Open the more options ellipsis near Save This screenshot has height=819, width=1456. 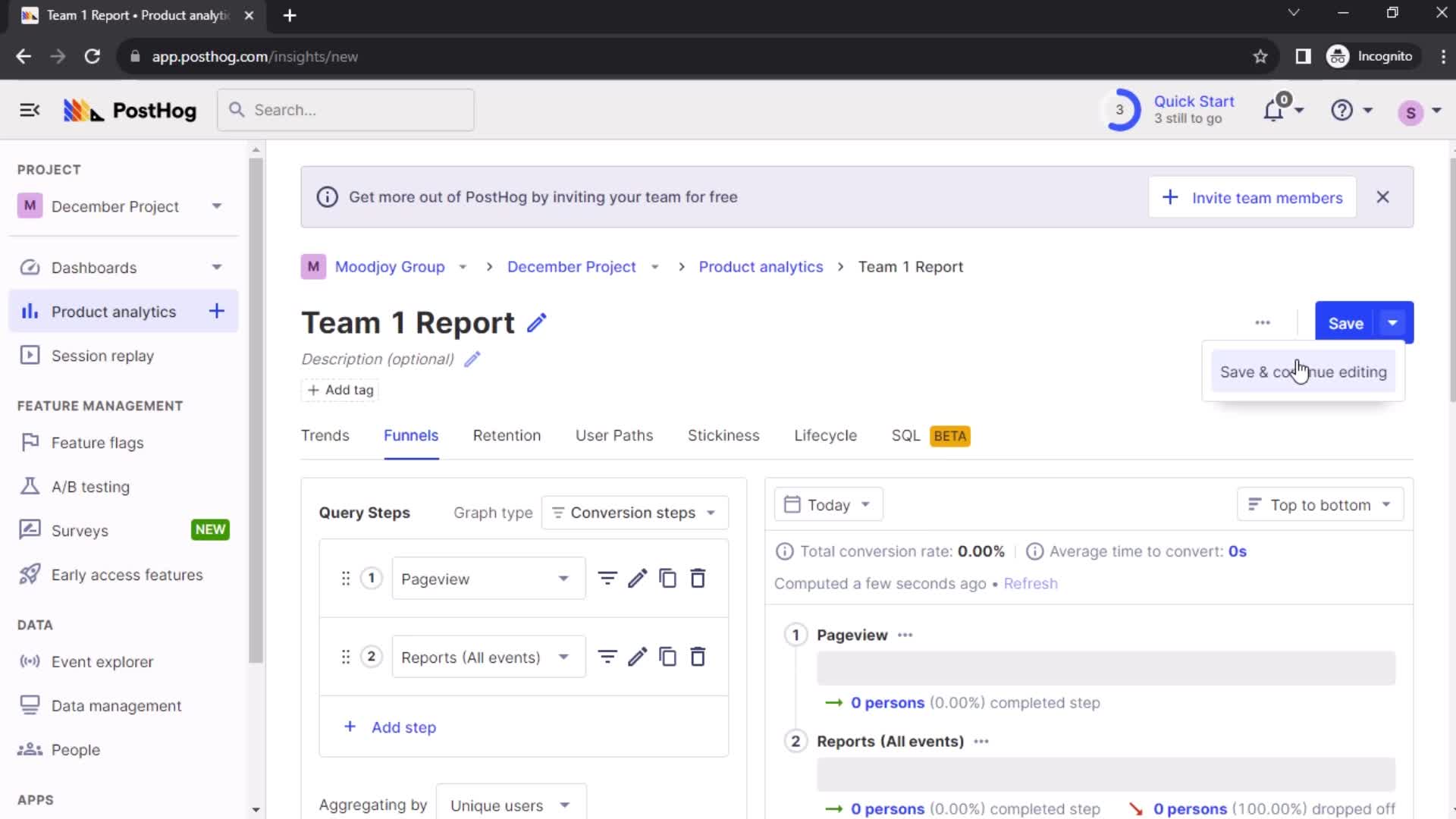tap(1263, 323)
